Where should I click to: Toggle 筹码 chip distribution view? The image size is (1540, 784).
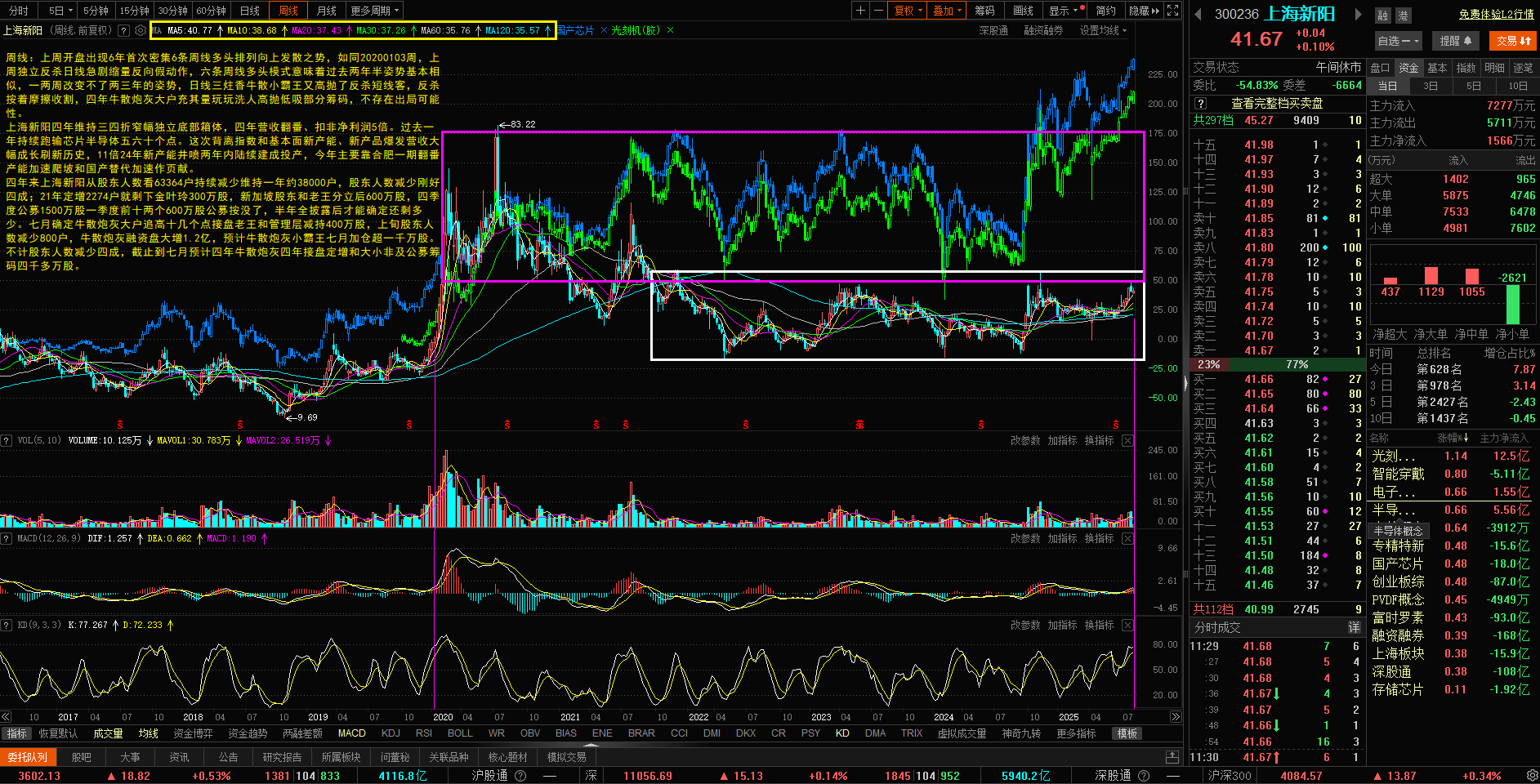[x=984, y=11]
